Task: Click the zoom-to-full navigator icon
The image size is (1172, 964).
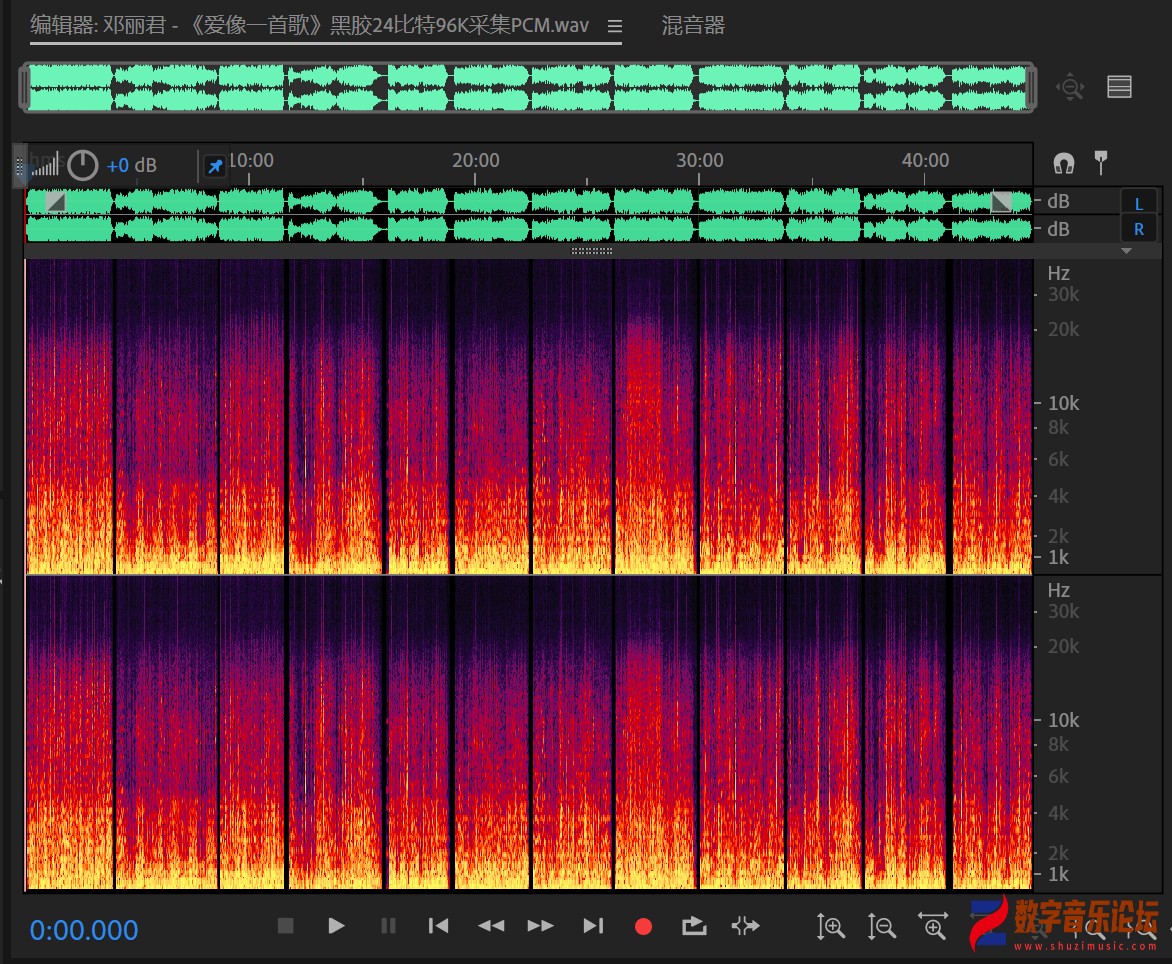Action: pos(1070,87)
